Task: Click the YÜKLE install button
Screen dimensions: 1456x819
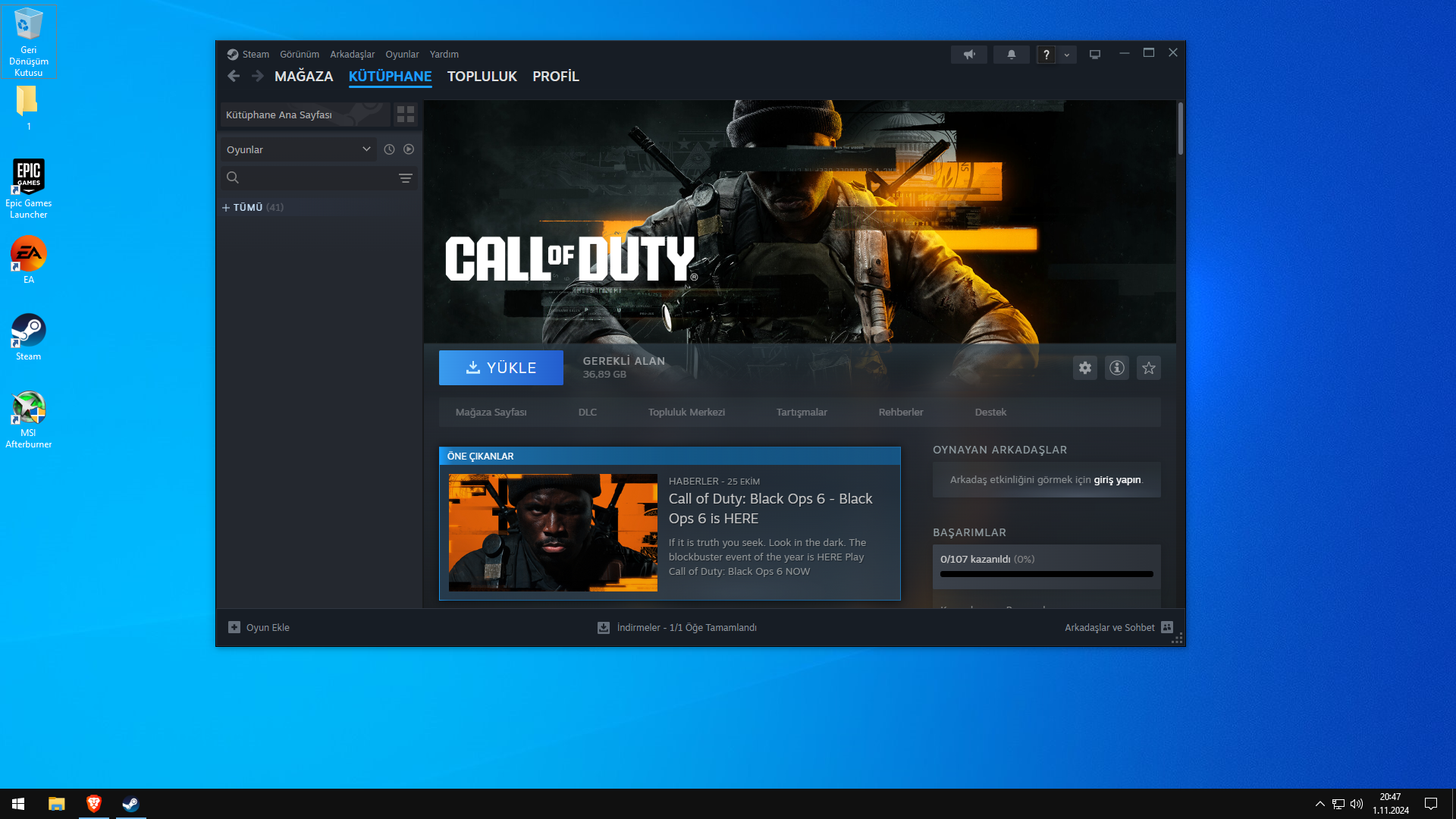Action: [500, 368]
